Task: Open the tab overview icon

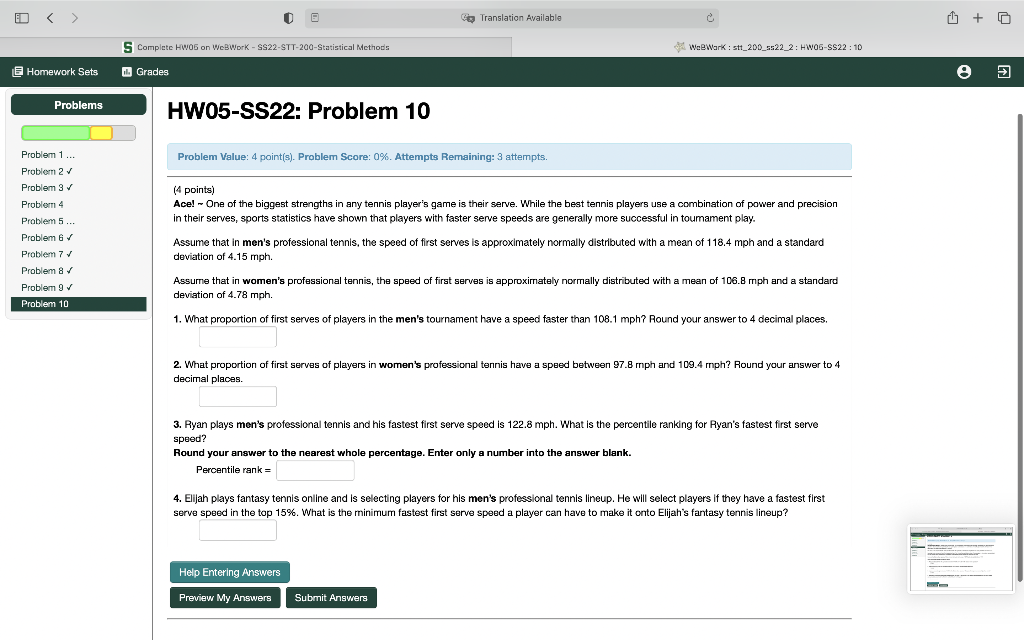Action: click(x=1004, y=17)
